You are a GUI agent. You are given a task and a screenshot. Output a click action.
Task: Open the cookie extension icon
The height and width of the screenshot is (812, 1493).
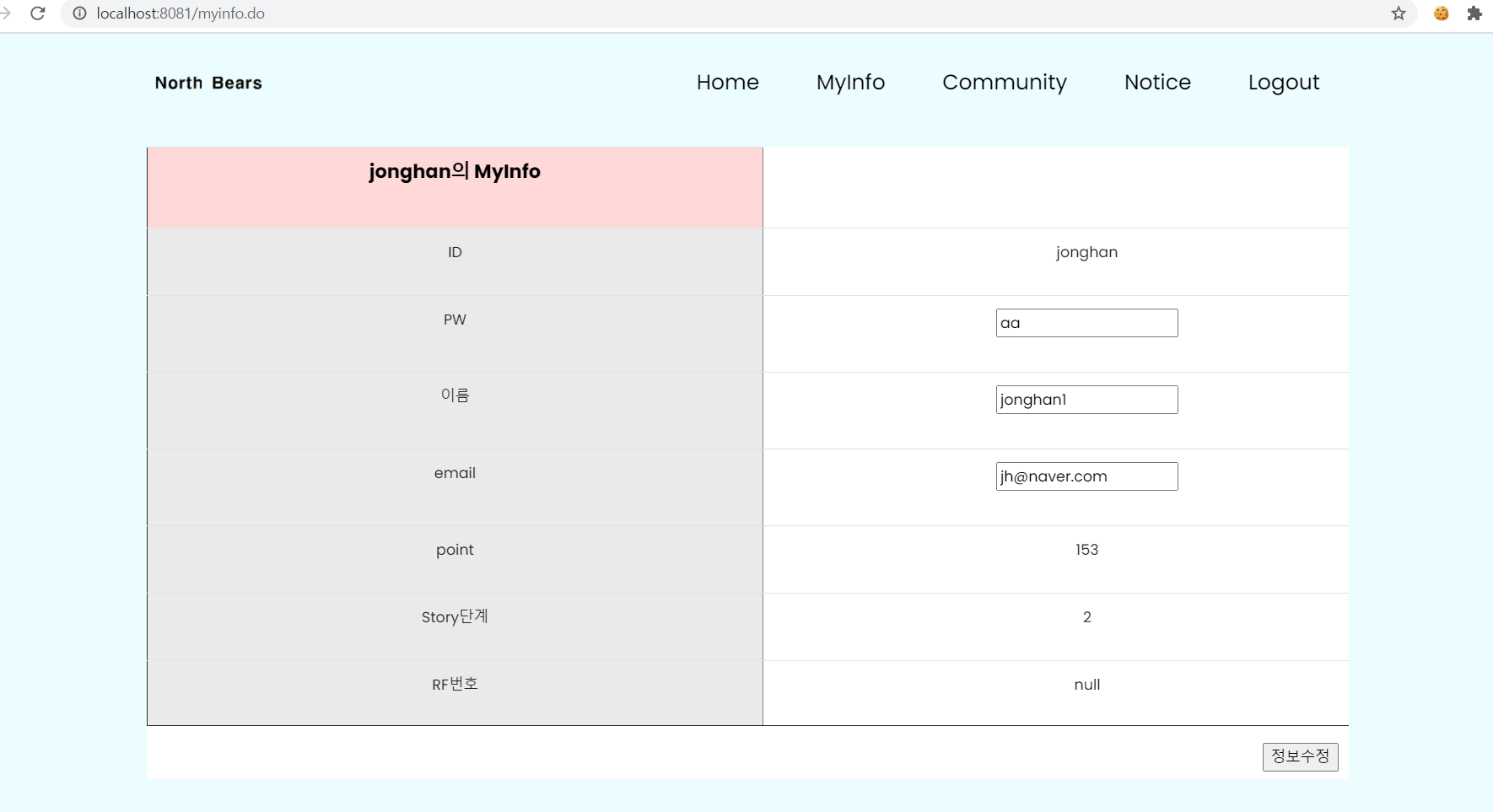pos(1442,13)
